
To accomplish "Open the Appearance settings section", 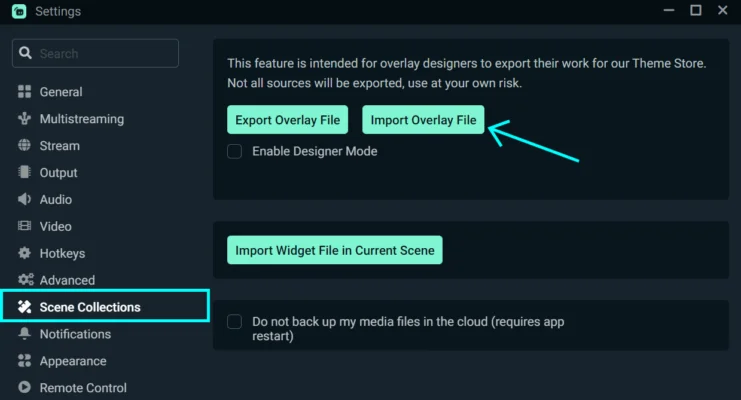I will point(72,361).
